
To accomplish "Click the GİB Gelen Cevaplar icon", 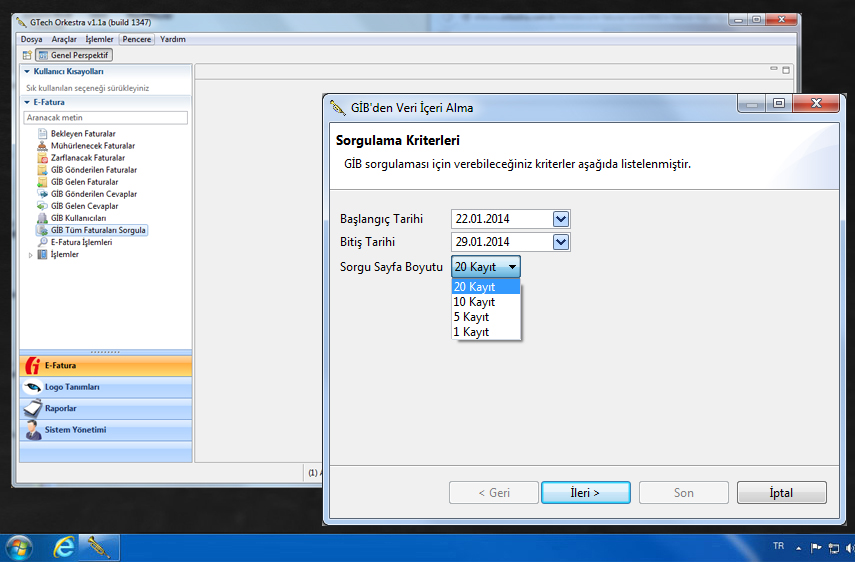I will point(42,206).
